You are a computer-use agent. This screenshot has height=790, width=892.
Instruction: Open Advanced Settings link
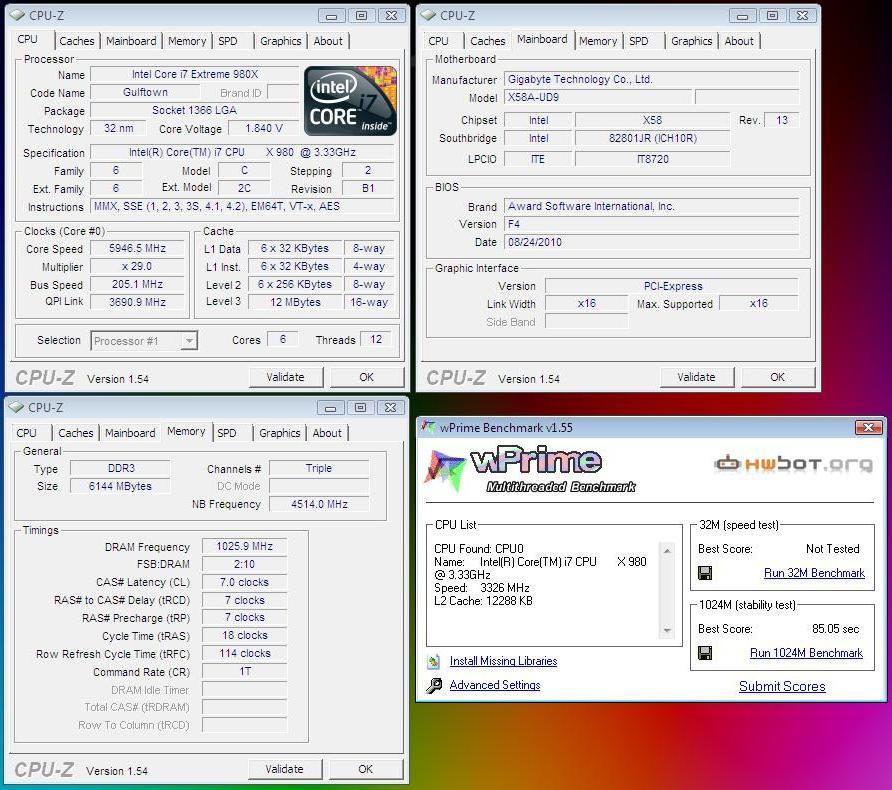tap(495, 685)
